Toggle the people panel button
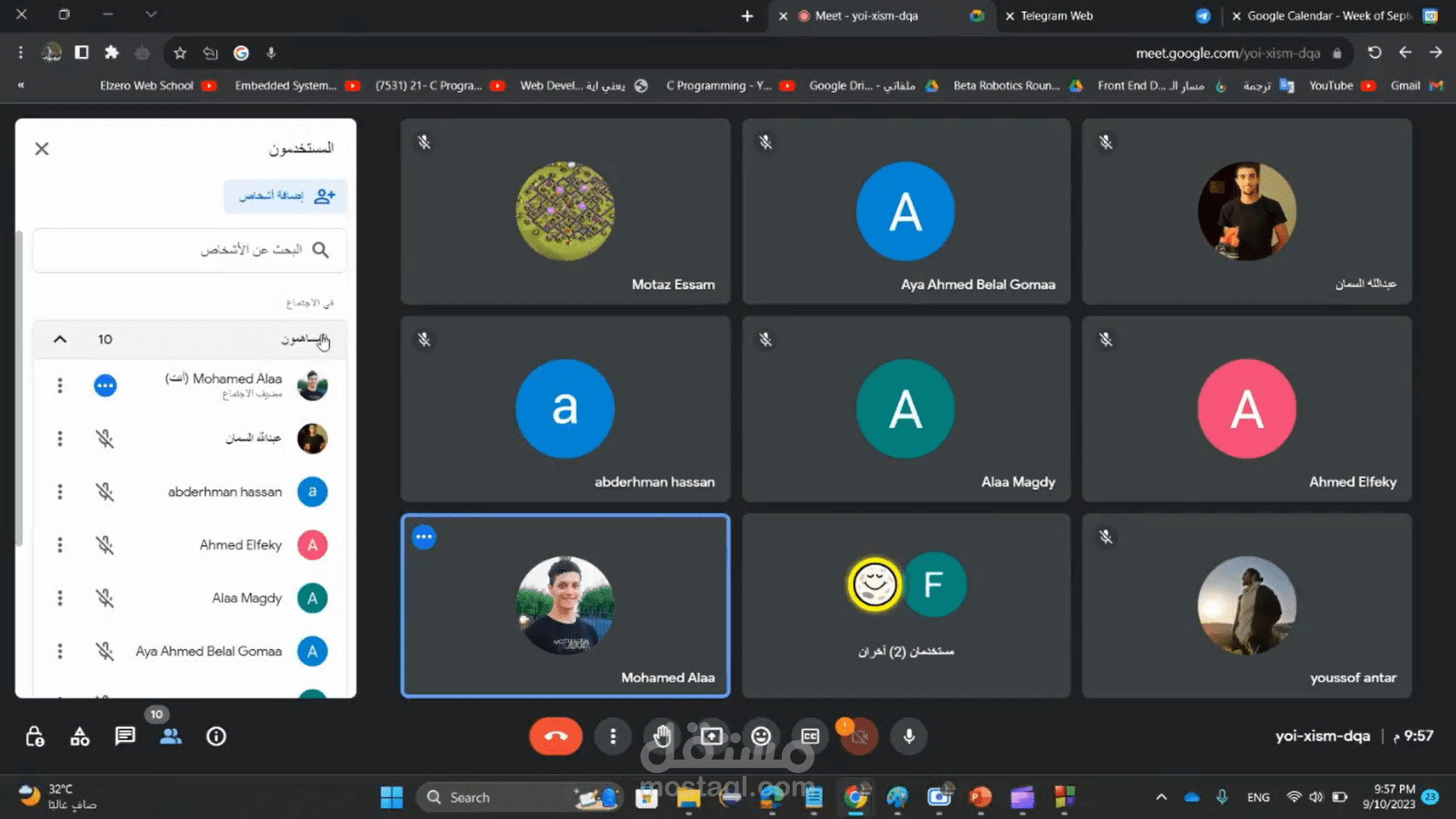1456x819 pixels. tap(171, 736)
